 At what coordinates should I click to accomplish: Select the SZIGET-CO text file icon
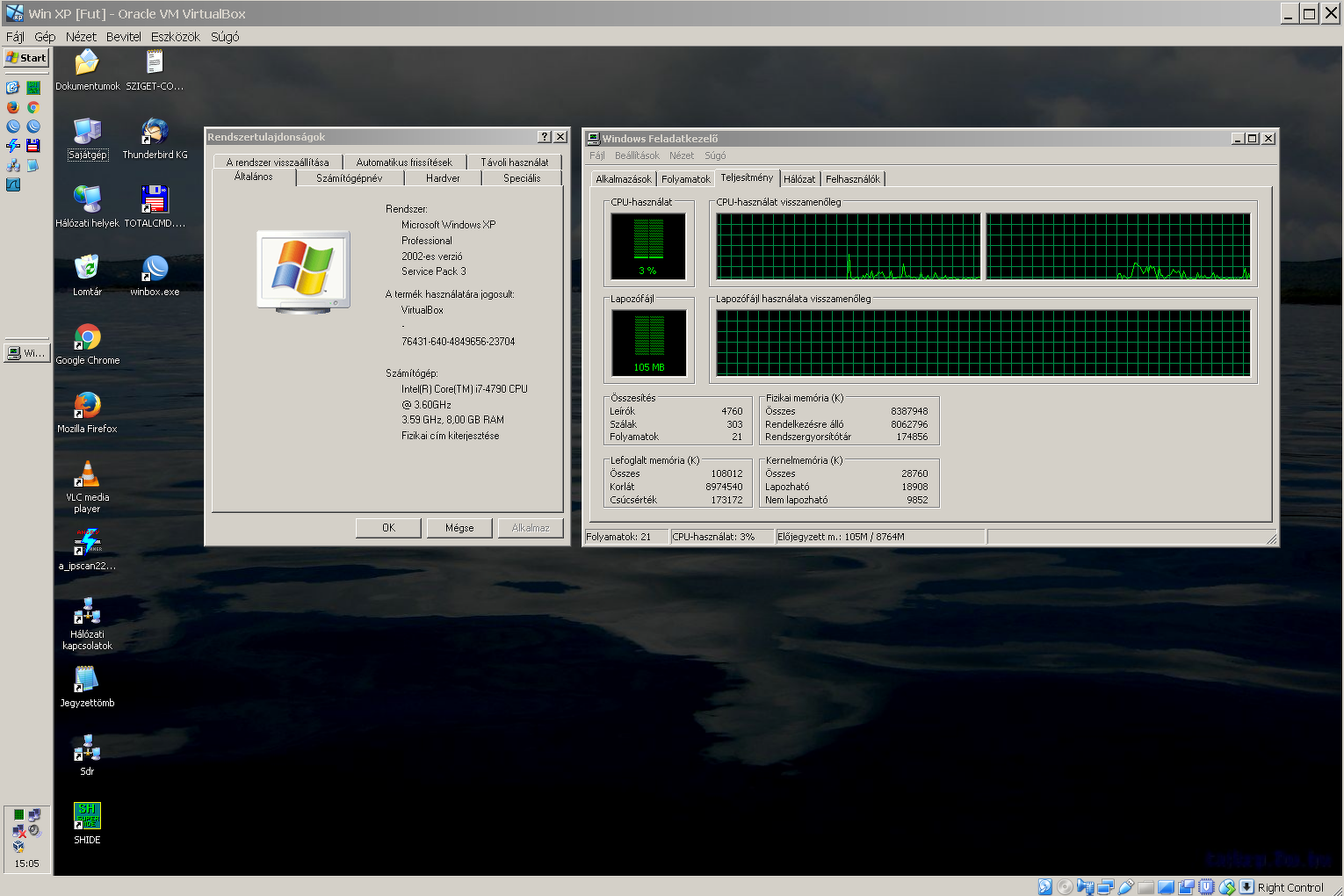155,69
